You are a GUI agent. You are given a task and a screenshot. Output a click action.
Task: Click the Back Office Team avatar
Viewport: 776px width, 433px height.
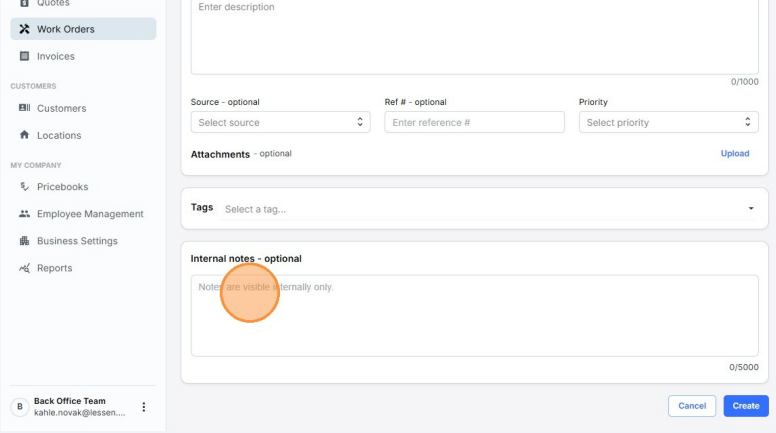tap(18, 407)
